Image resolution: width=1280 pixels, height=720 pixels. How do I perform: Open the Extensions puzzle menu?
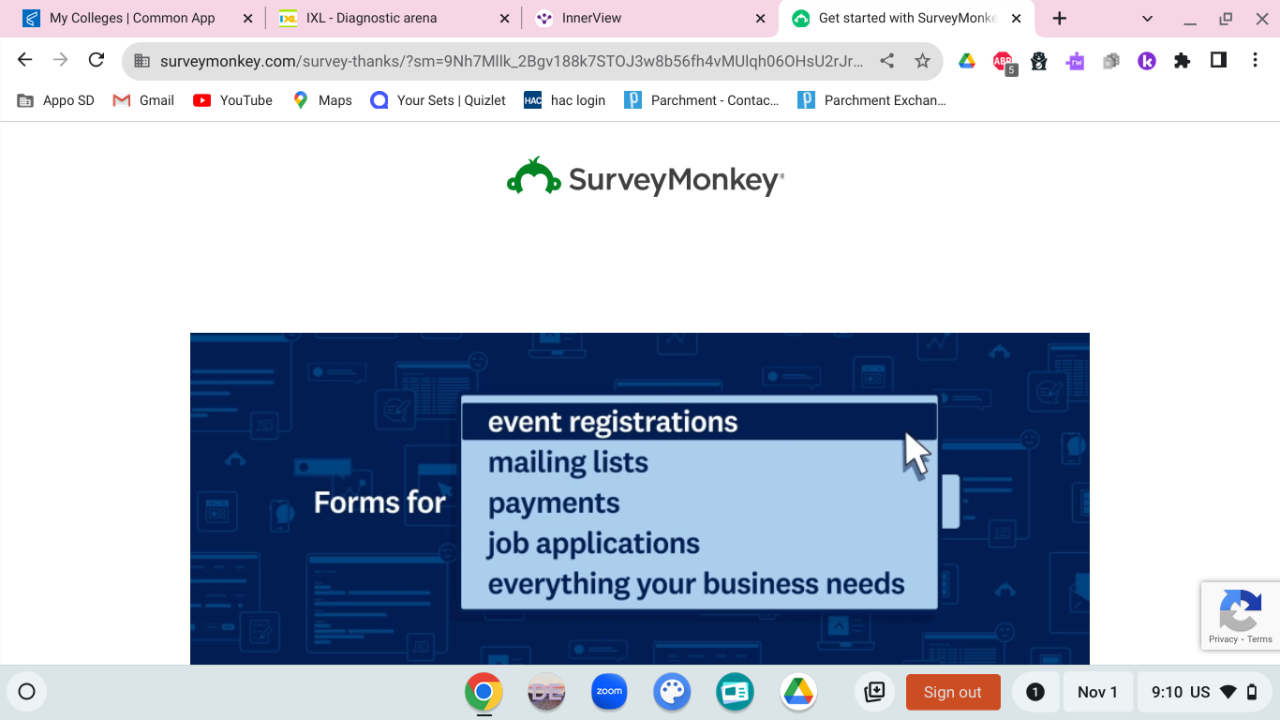tap(1182, 61)
